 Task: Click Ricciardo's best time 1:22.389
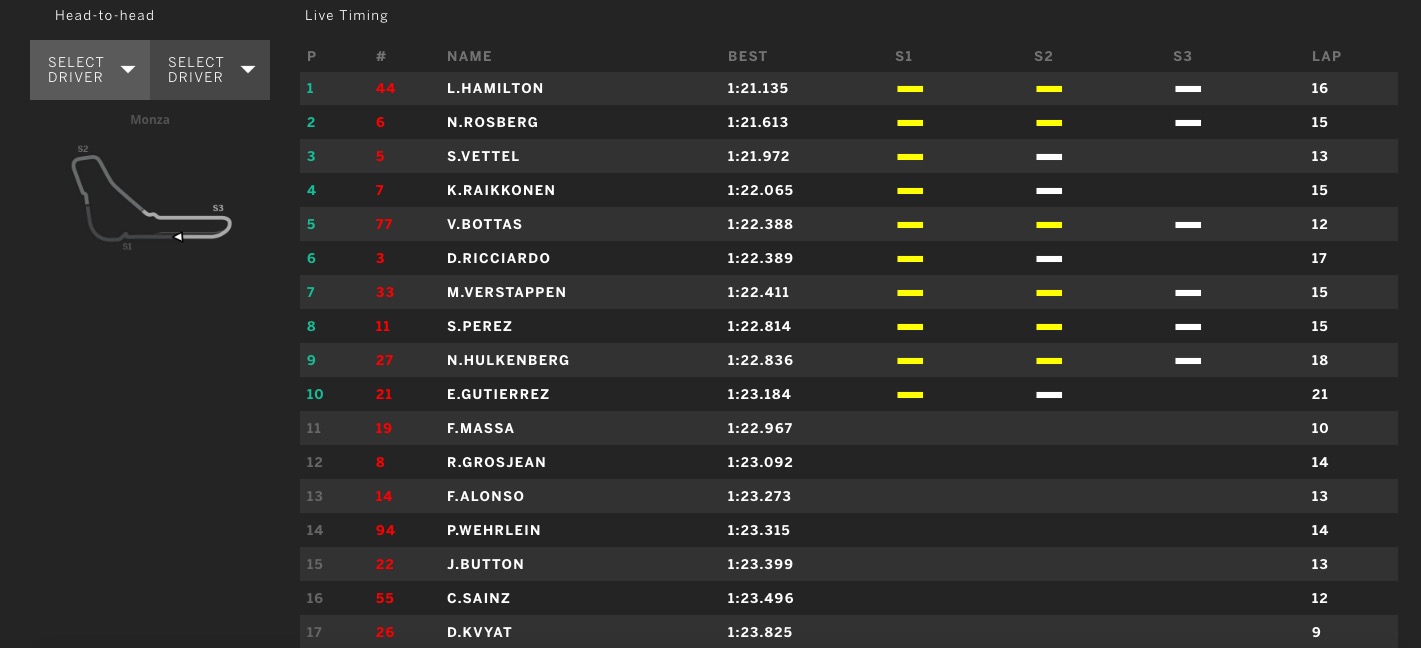[758, 259]
